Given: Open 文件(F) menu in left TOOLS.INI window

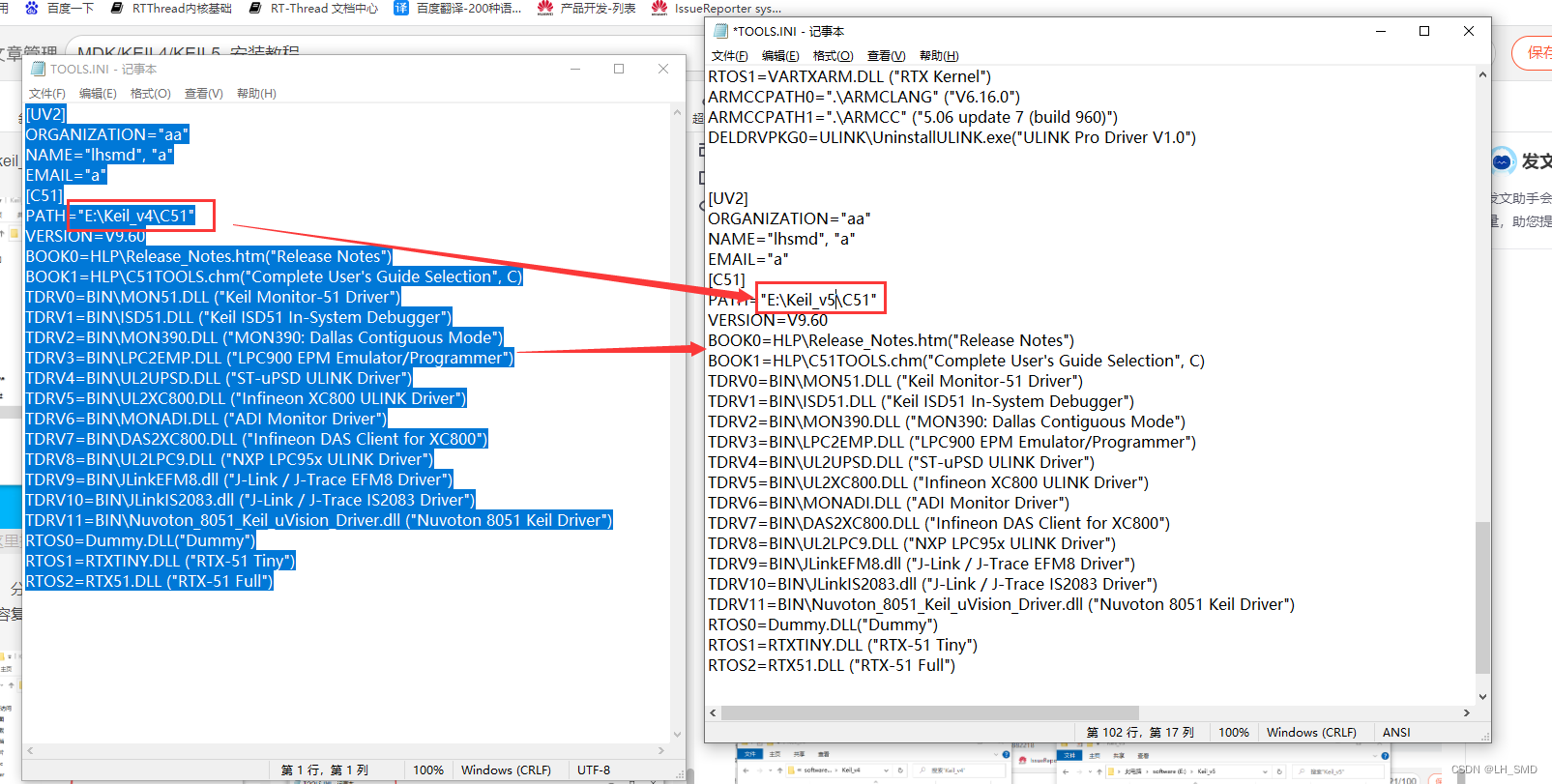Looking at the screenshot, I should [47, 94].
